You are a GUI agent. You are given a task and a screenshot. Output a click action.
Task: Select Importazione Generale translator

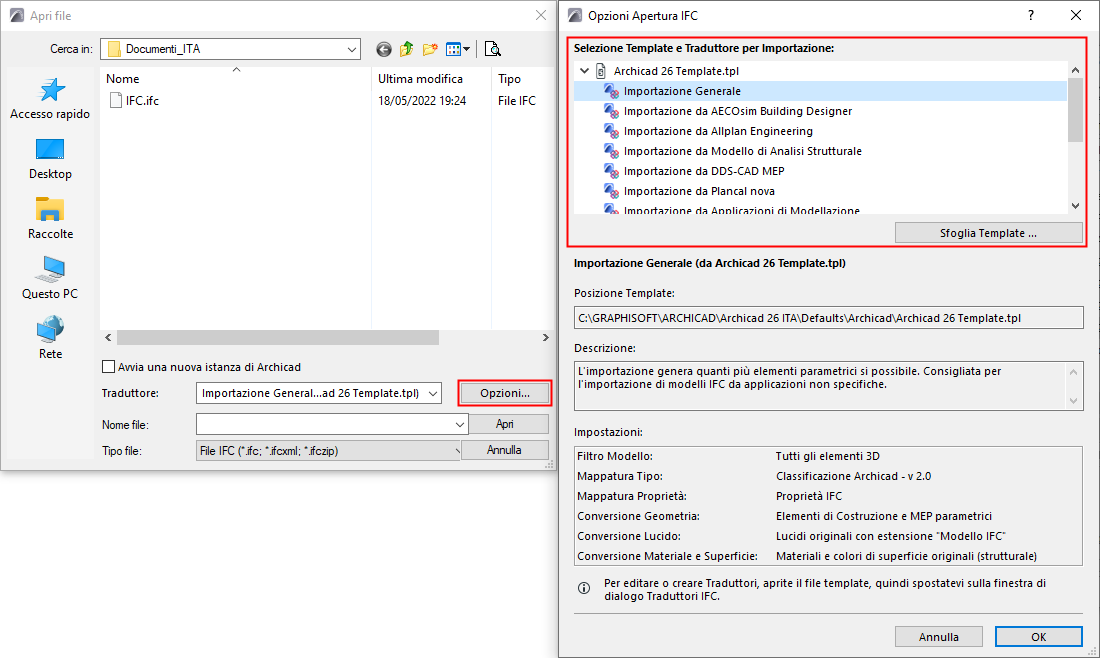point(819,91)
